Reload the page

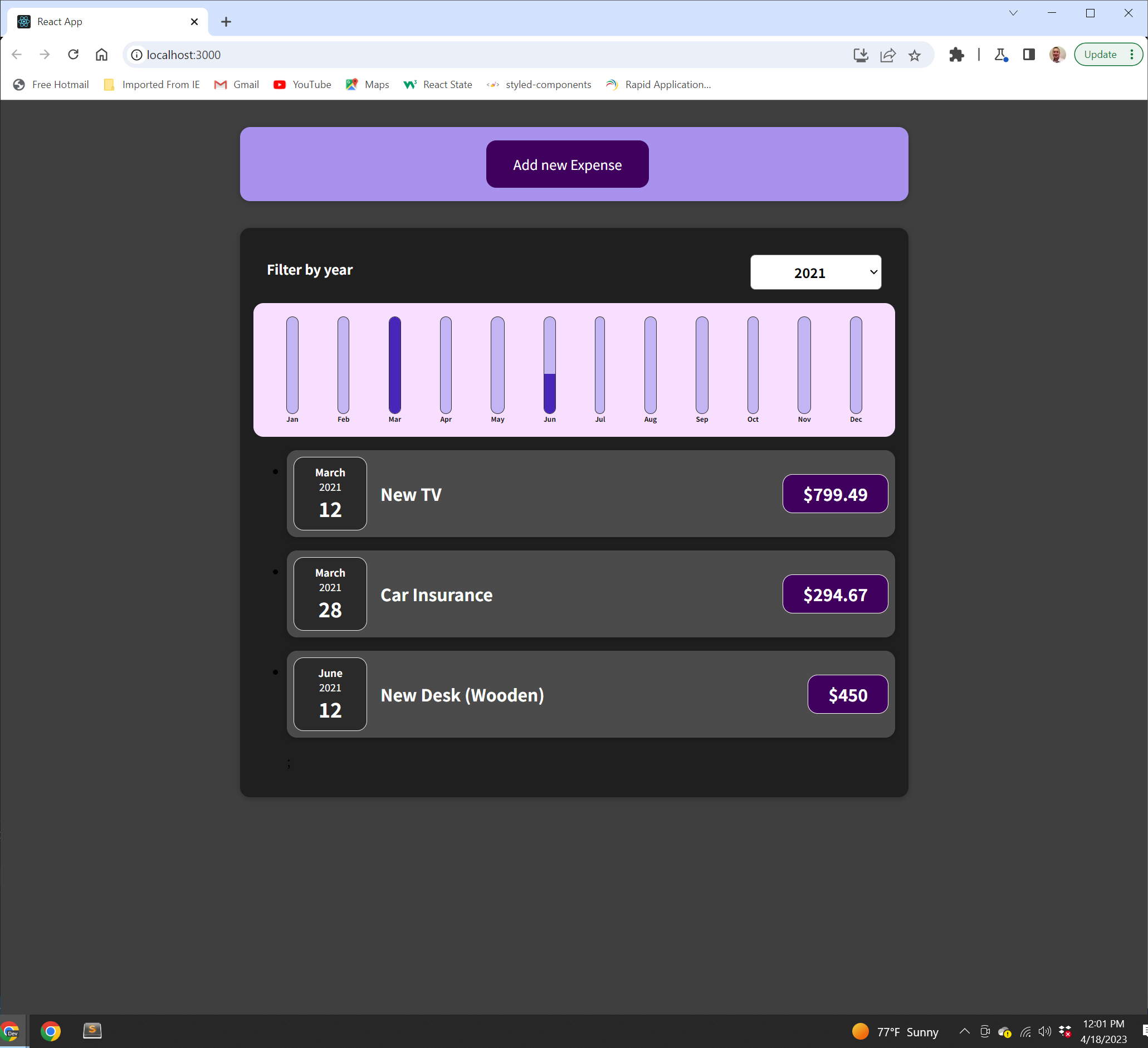pyautogui.click(x=73, y=55)
